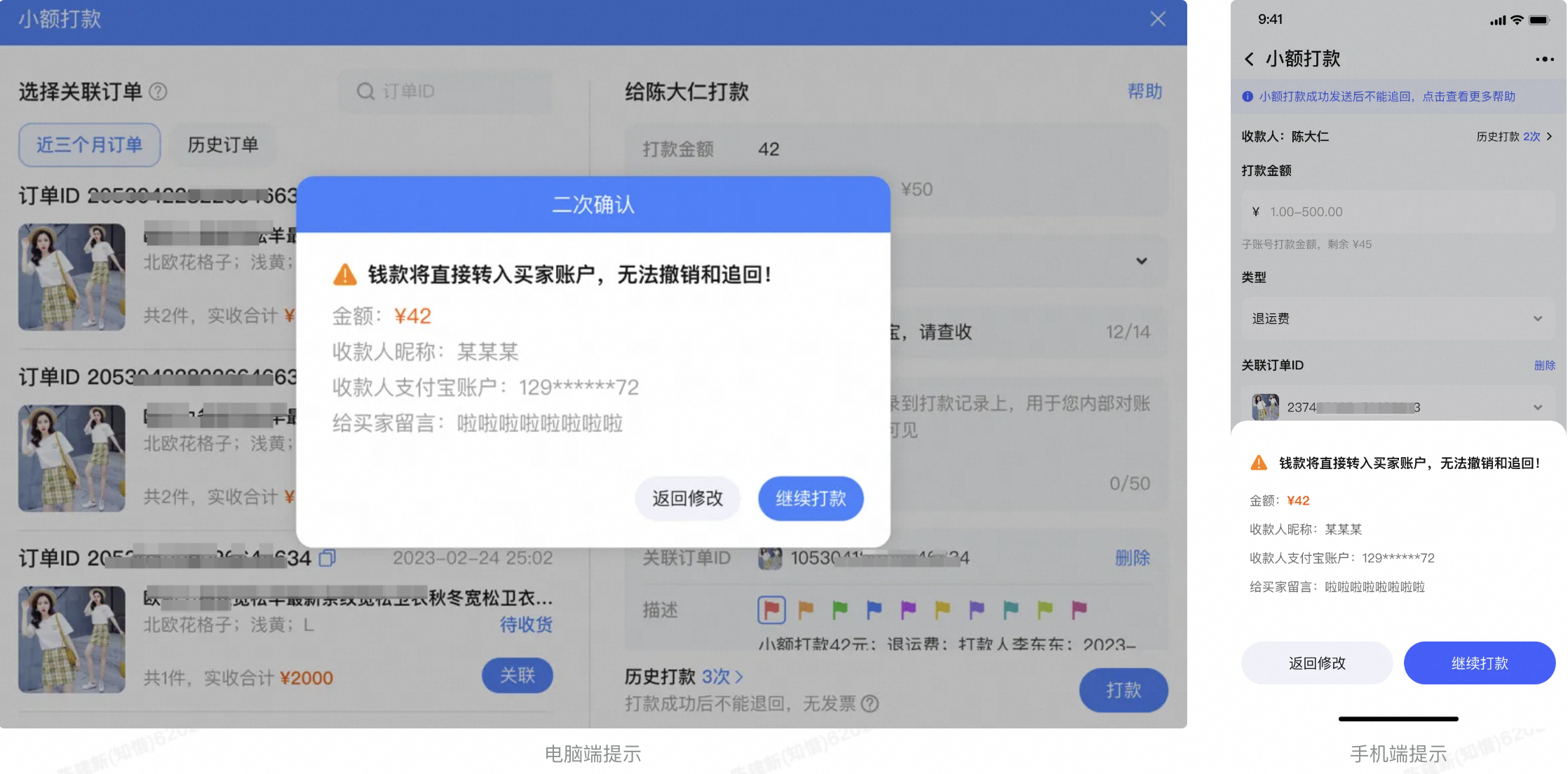Pick the yellow flag after the purple one

942,609
